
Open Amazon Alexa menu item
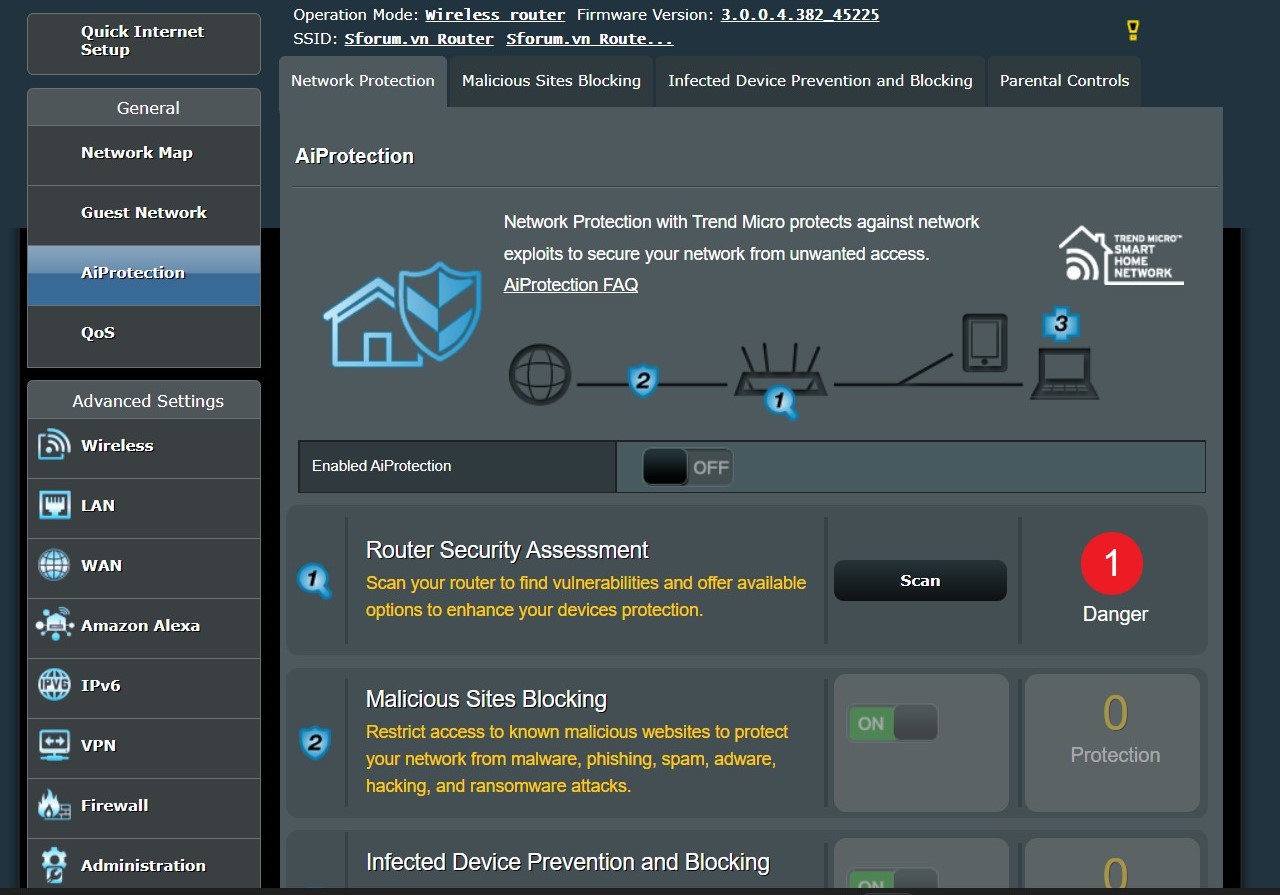pos(144,628)
